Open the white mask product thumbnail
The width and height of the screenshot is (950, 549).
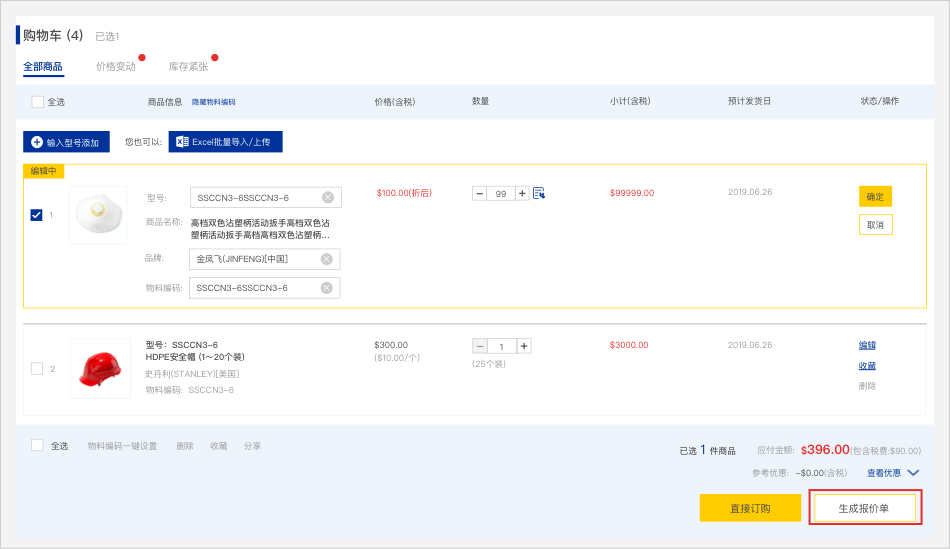98,215
